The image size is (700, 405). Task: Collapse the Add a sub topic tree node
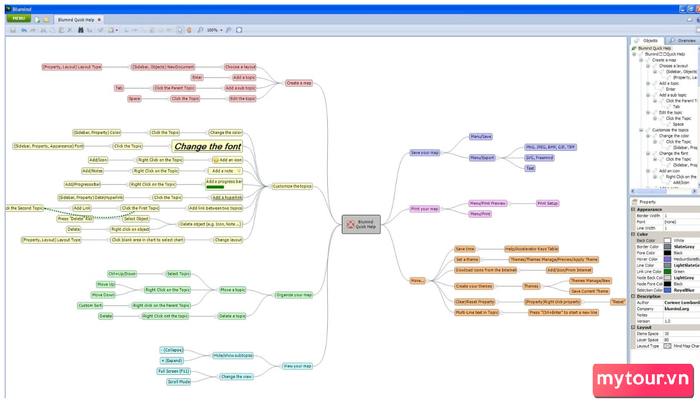point(648,95)
